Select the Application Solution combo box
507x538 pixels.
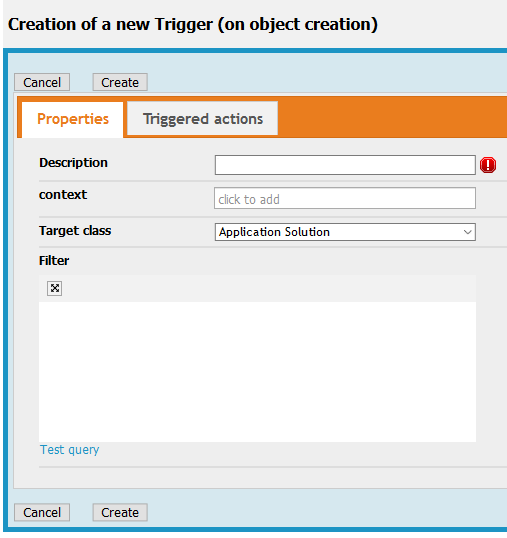pos(345,232)
